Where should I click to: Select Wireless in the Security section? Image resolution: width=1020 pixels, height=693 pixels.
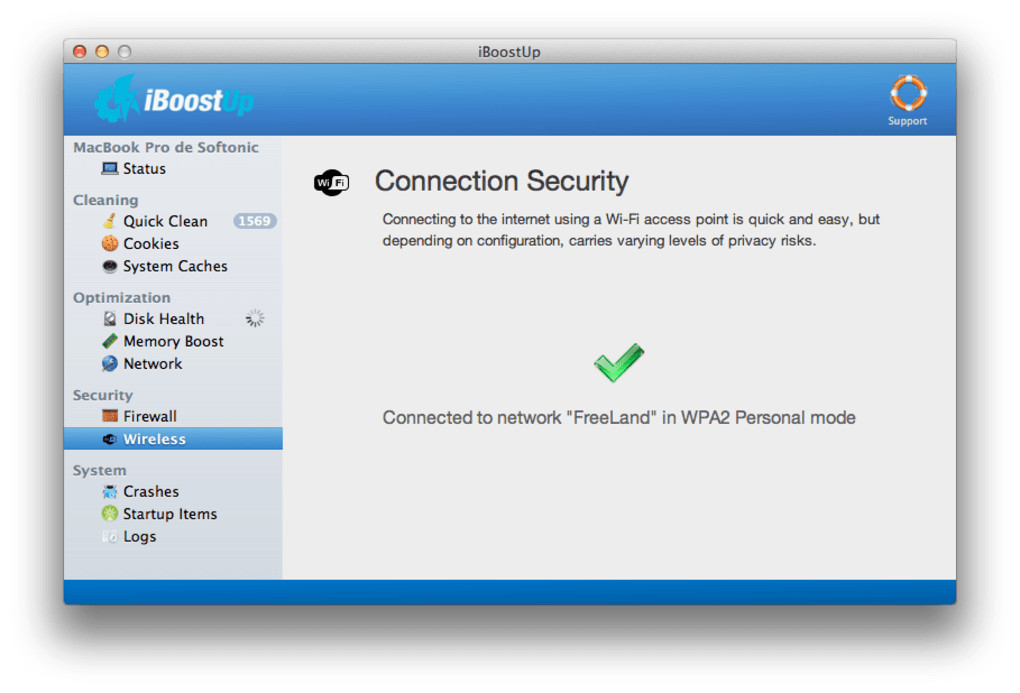click(154, 439)
